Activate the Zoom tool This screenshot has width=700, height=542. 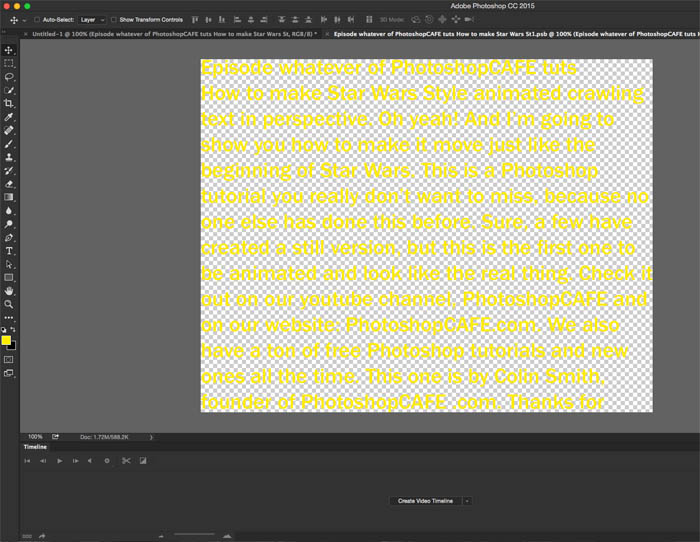click(9, 303)
